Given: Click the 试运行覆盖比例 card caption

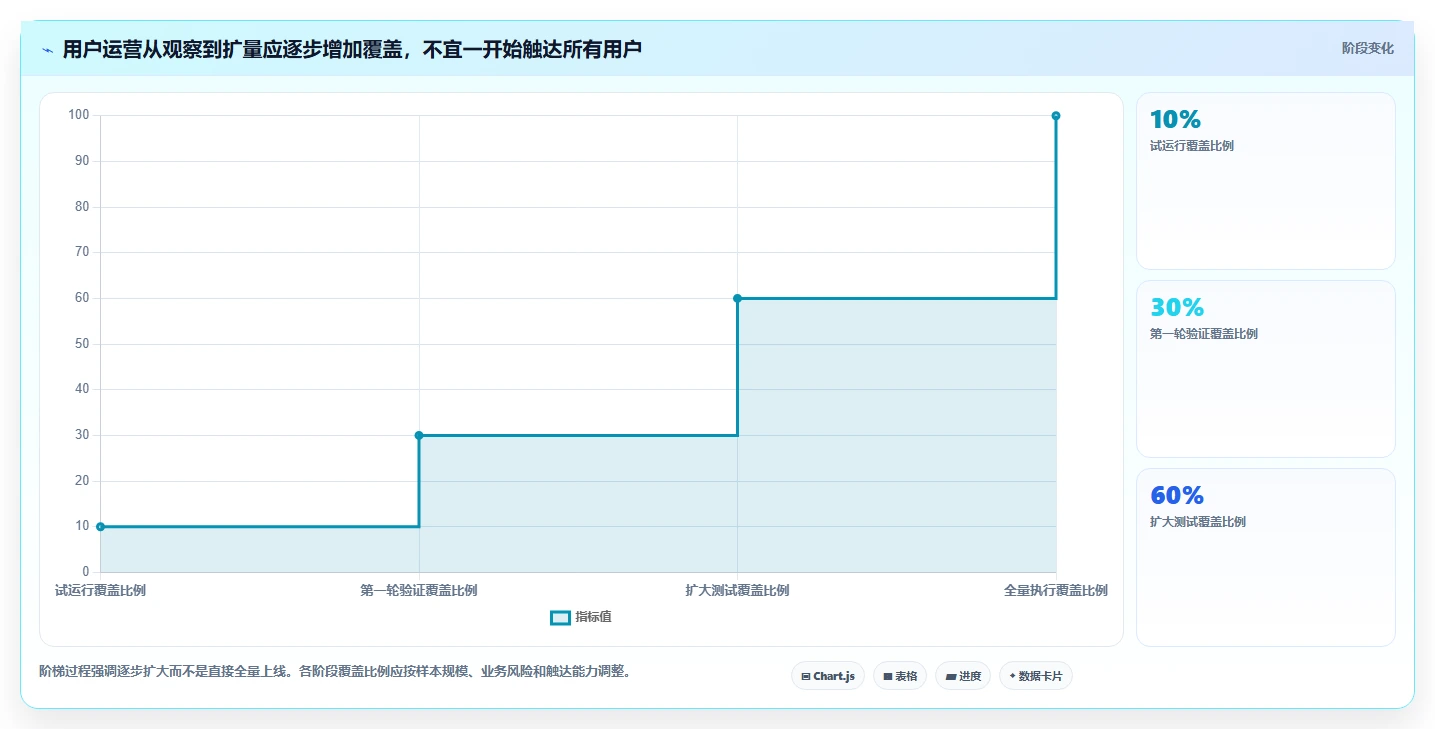Looking at the screenshot, I should 1192,146.
